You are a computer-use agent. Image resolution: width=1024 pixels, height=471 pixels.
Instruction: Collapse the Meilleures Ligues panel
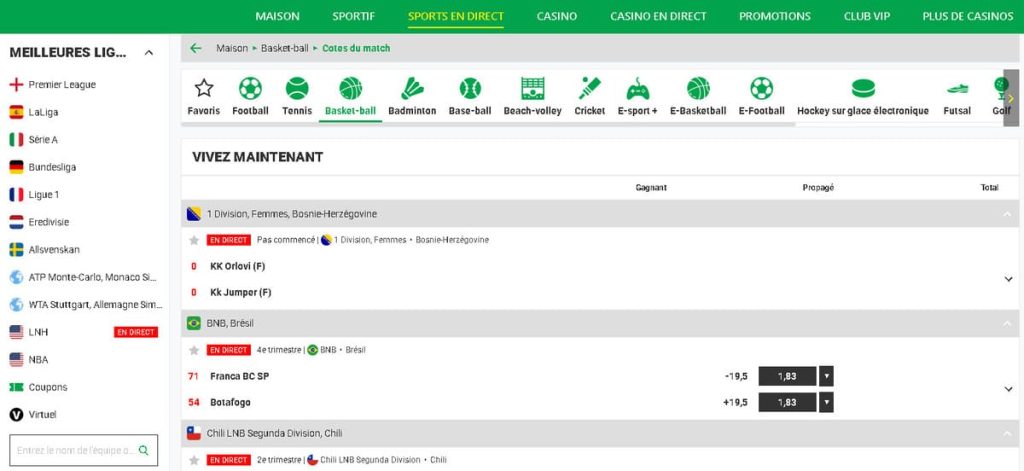pyautogui.click(x=148, y=53)
